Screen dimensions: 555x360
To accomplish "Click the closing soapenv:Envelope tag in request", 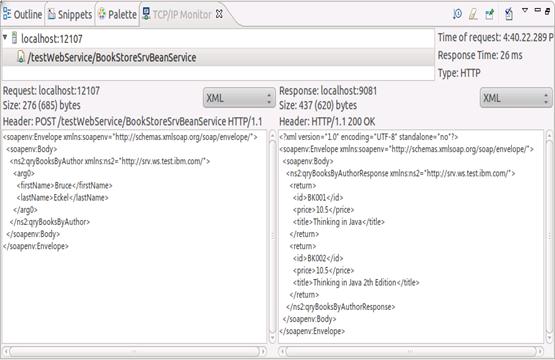I will click(x=36, y=246).
